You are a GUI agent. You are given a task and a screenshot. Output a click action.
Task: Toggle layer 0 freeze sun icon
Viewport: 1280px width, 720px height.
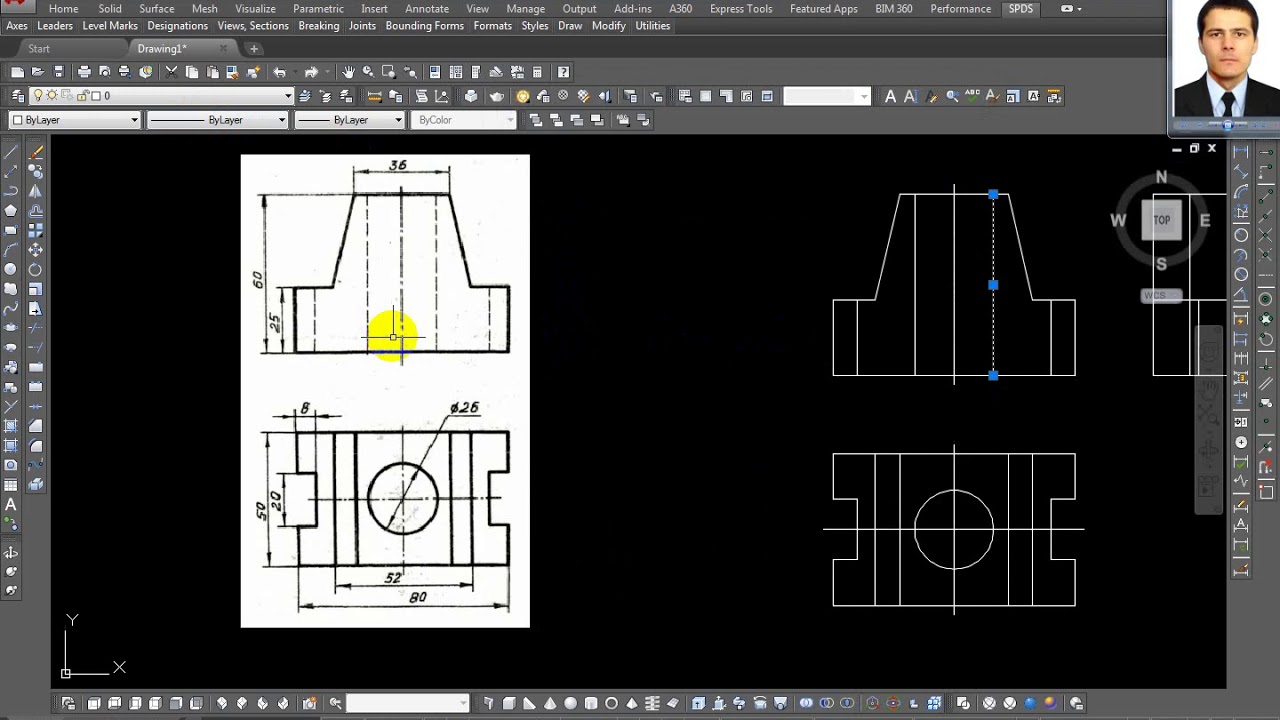click(x=52, y=96)
